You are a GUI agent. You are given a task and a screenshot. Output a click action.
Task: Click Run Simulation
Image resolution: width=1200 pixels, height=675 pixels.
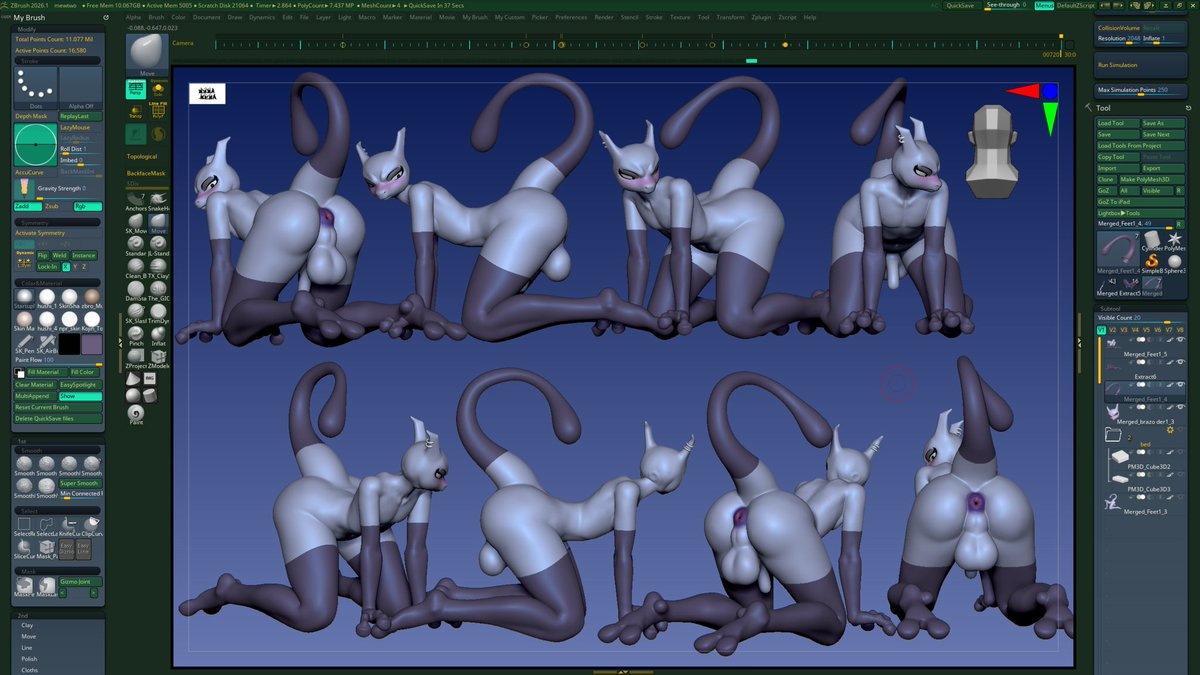[1140, 65]
